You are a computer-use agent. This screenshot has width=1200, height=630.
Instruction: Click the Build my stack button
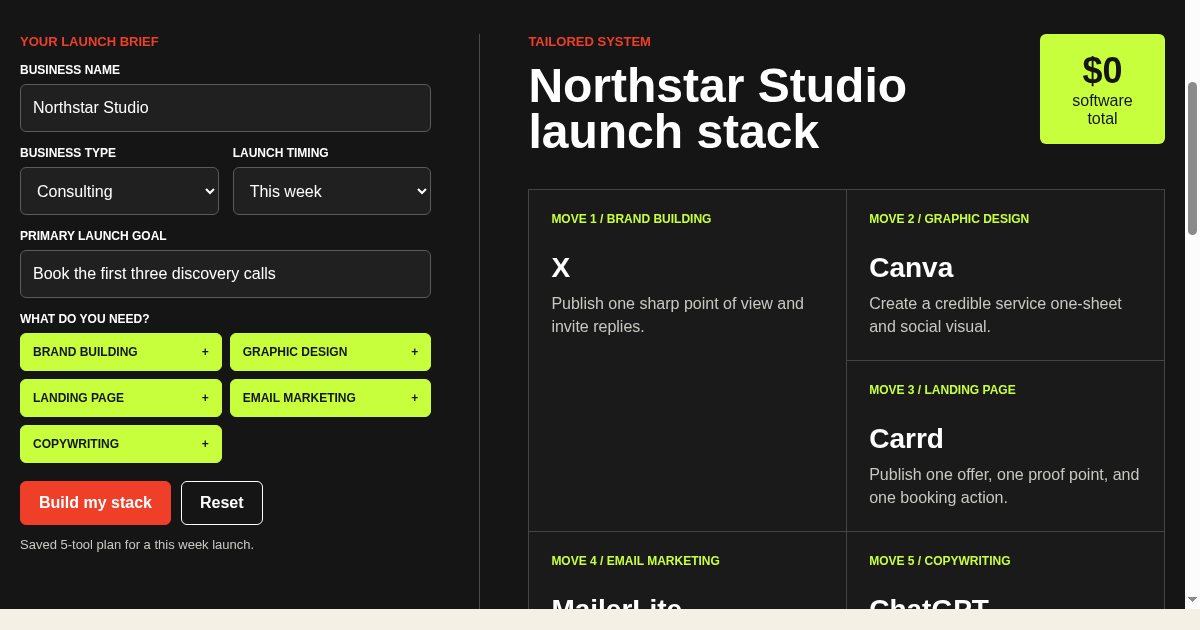point(95,503)
